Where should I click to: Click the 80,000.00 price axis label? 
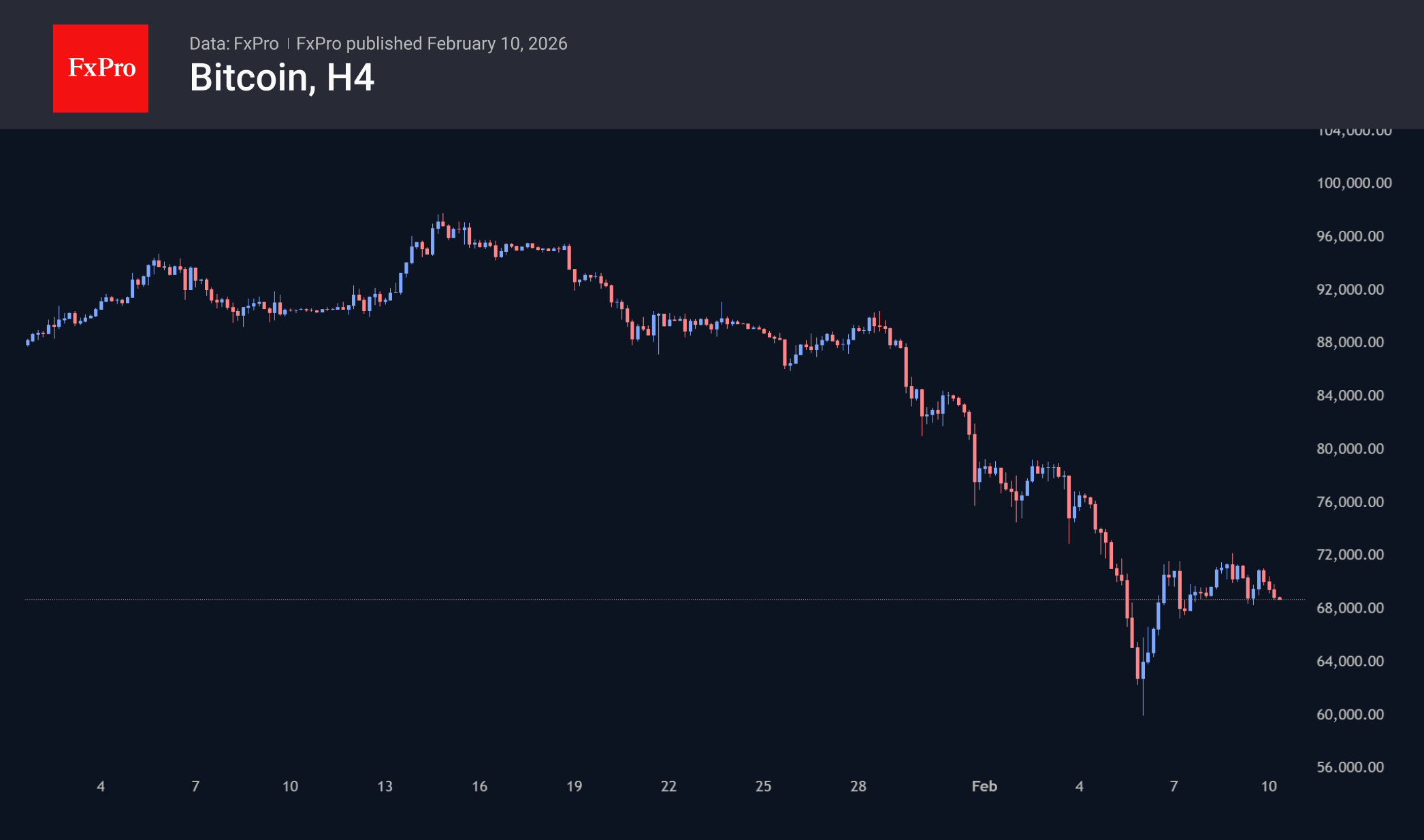tap(1350, 449)
